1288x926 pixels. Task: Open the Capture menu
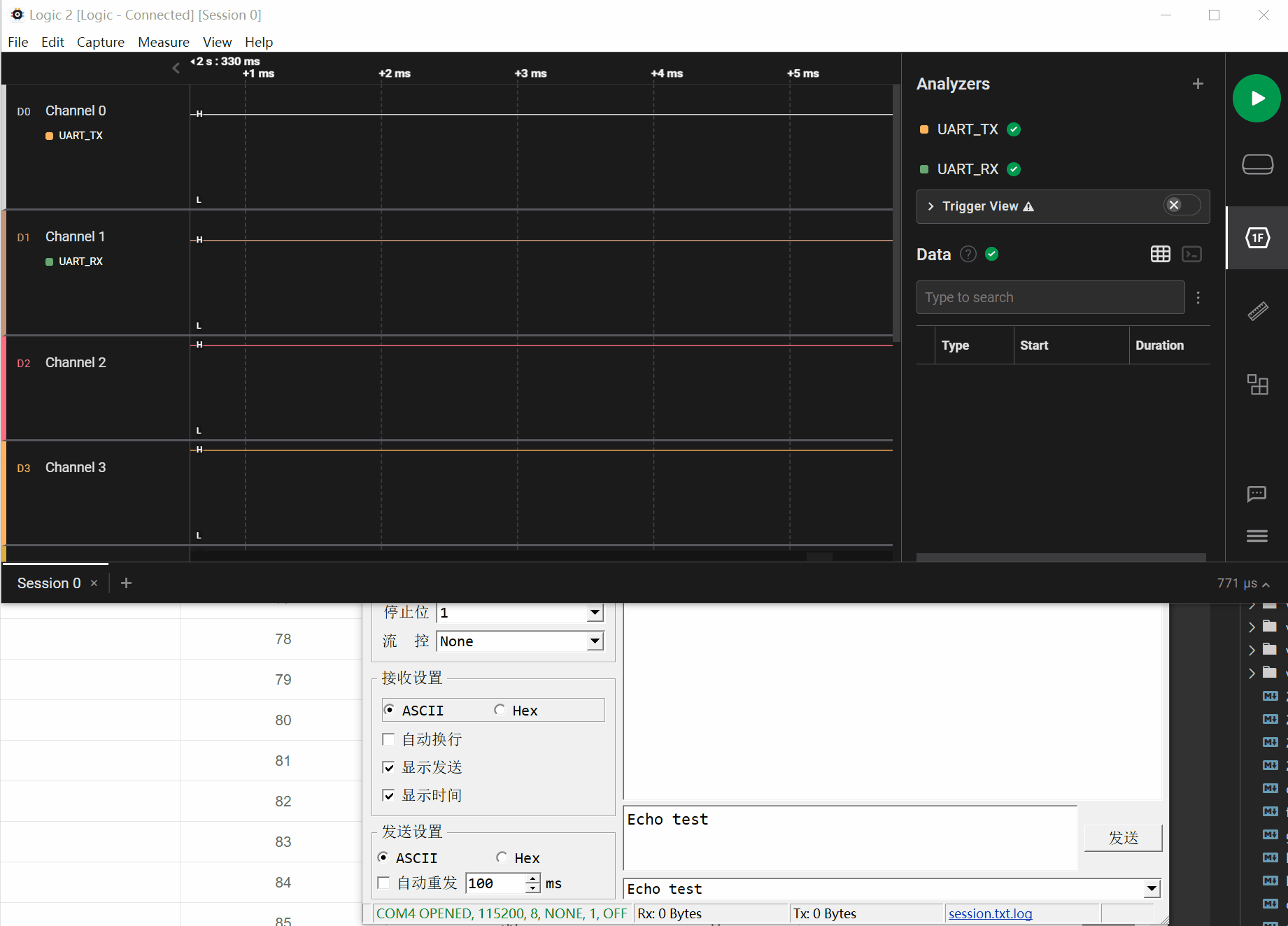click(101, 42)
